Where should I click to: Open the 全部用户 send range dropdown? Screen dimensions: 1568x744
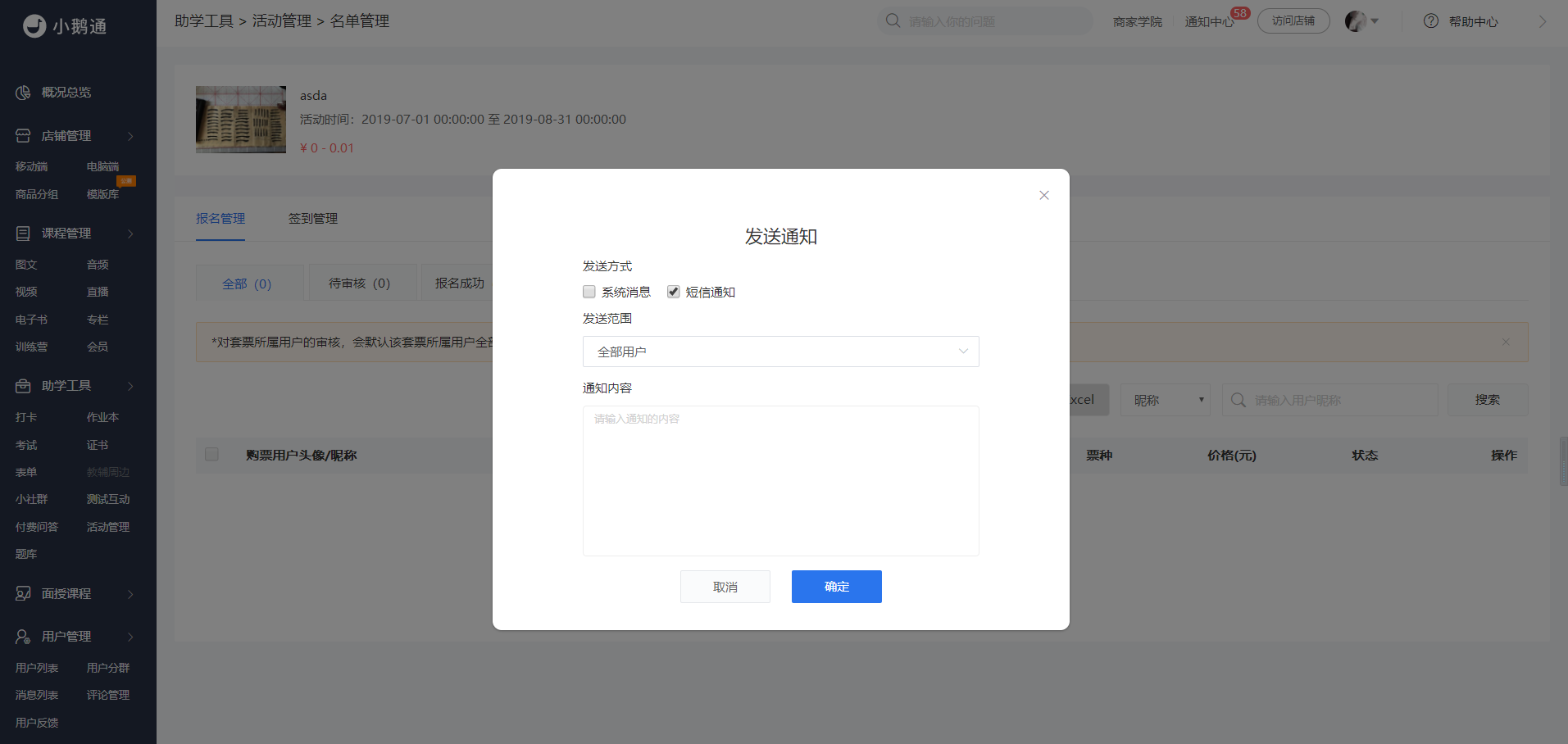pos(780,352)
